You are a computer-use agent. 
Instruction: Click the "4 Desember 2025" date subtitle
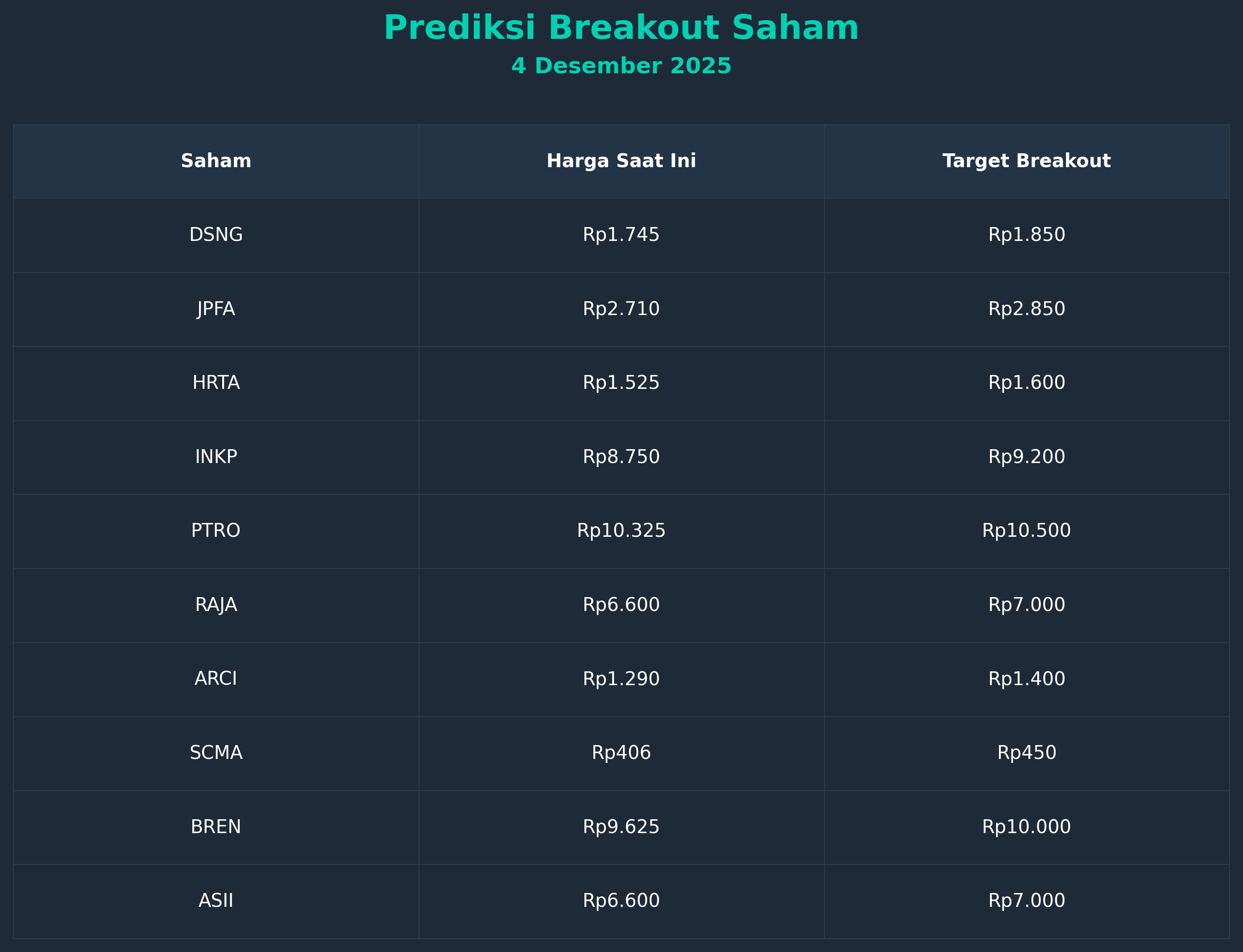(621, 66)
